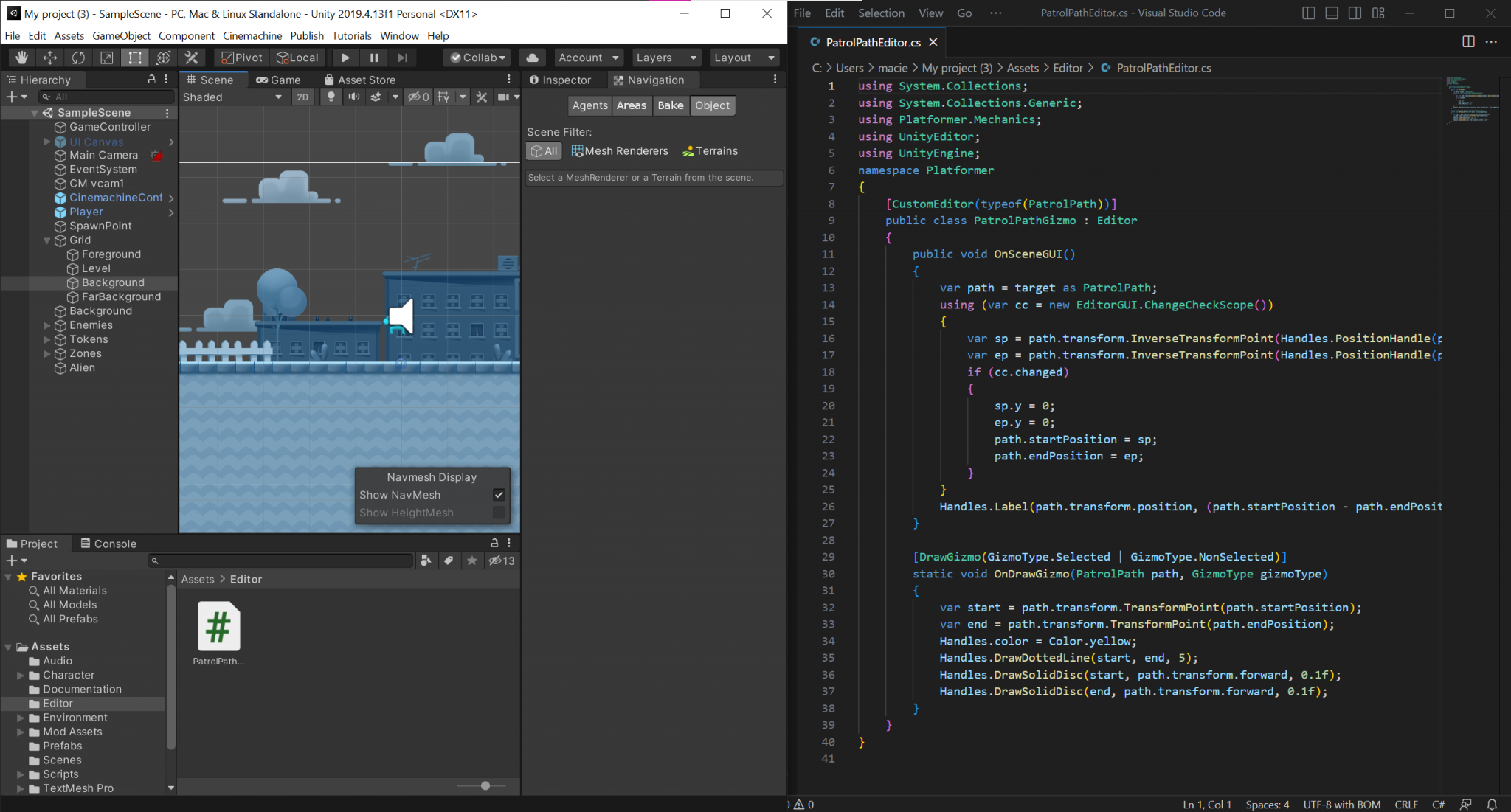Open the Shaded draw mode dropdown
The height and width of the screenshot is (812, 1511).
(x=232, y=97)
